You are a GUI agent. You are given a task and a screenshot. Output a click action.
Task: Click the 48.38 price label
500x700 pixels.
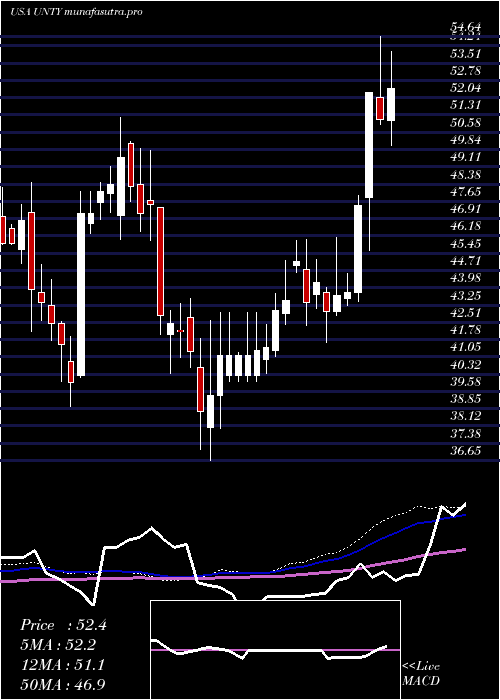(x=466, y=174)
